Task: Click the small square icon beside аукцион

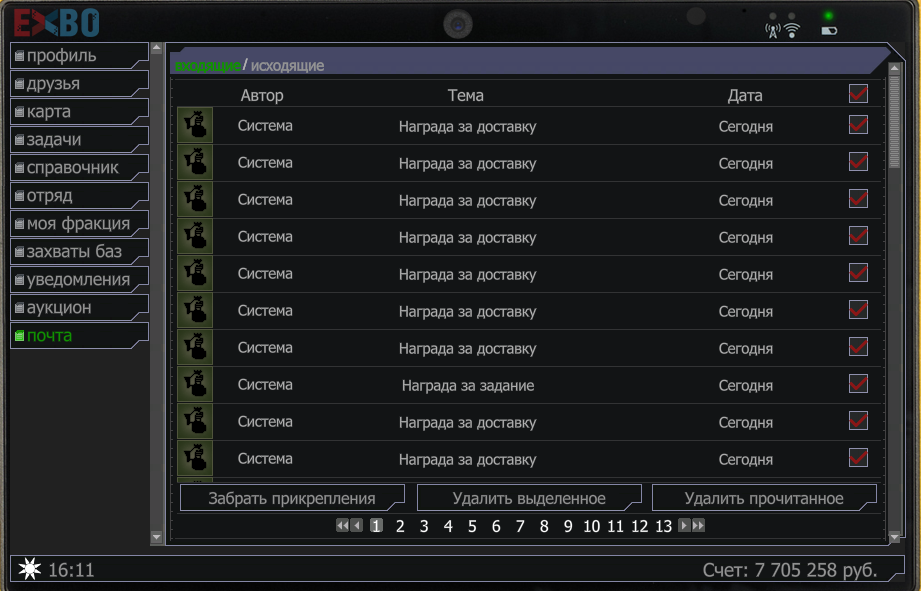Action: (19, 308)
